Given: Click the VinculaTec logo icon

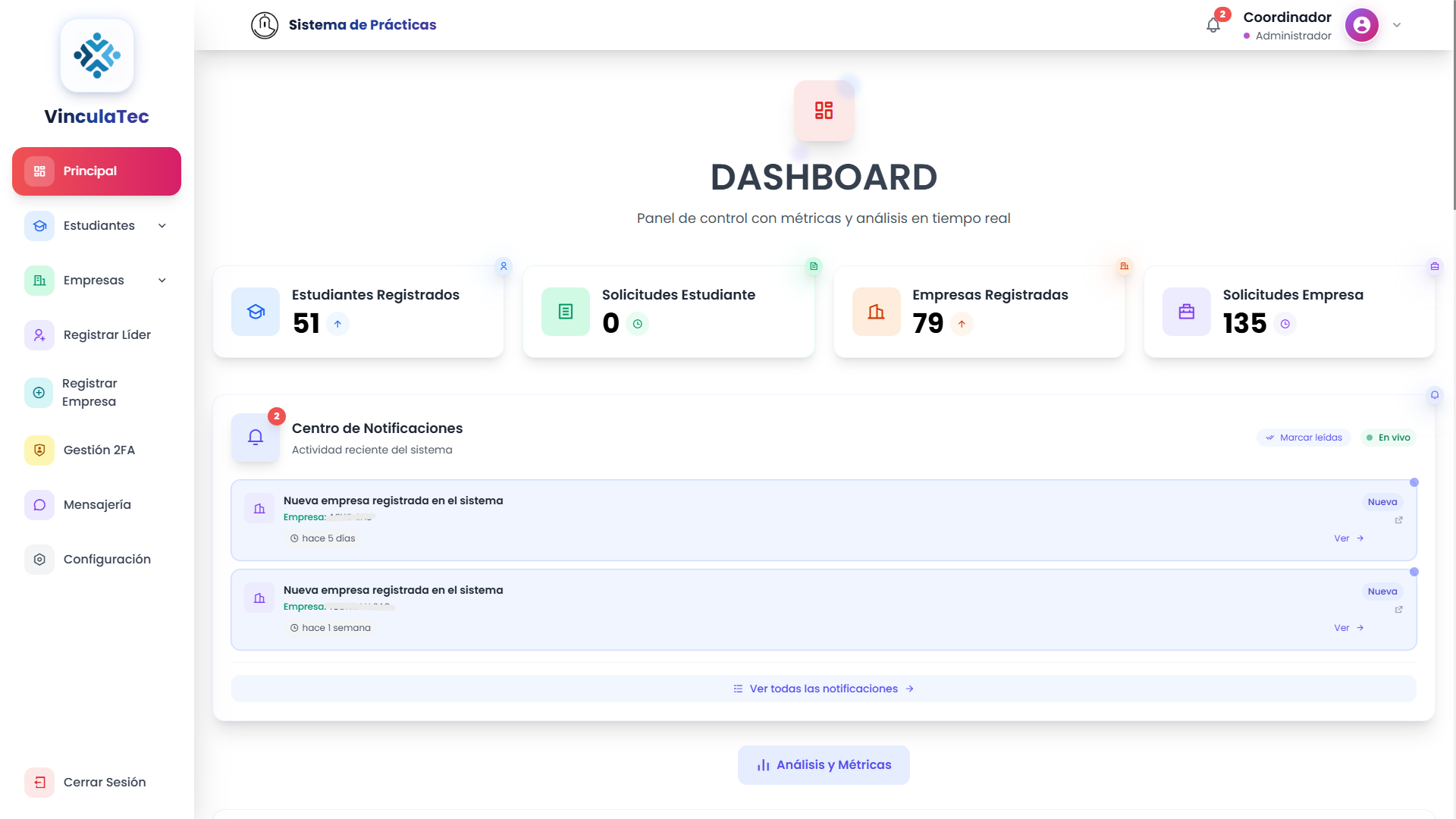Looking at the screenshot, I should [x=97, y=55].
